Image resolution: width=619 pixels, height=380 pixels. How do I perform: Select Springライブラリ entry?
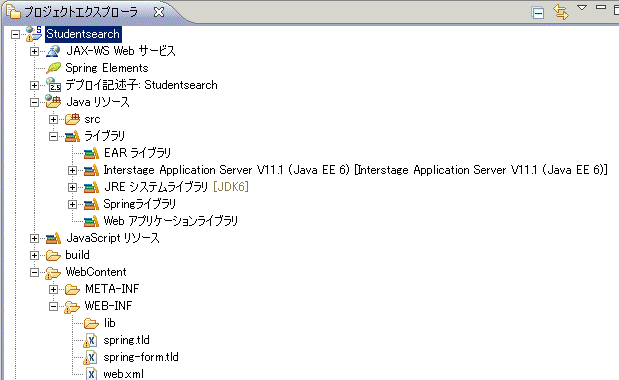(x=140, y=204)
